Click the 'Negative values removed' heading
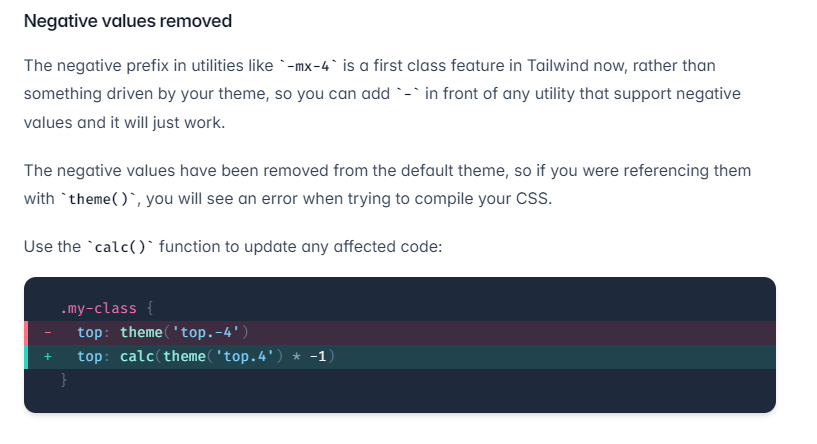 pos(128,21)
